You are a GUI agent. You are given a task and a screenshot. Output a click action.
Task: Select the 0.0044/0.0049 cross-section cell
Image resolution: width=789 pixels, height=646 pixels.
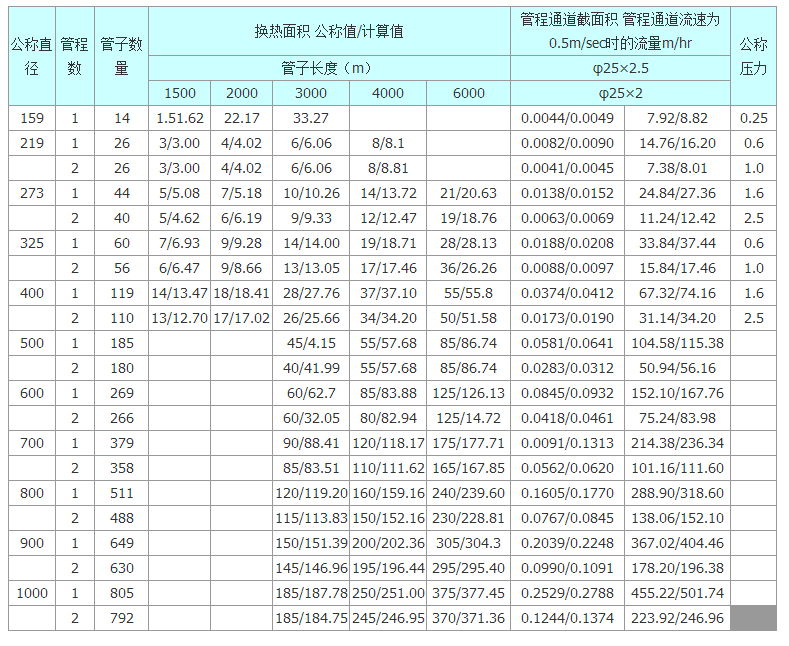(x=567, y=118)
